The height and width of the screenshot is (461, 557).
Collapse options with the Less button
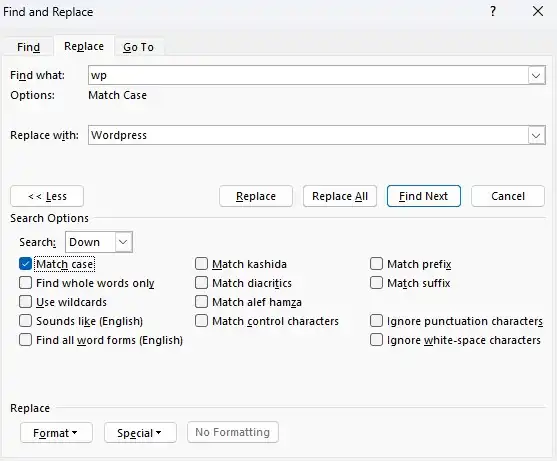click(47, 196)
